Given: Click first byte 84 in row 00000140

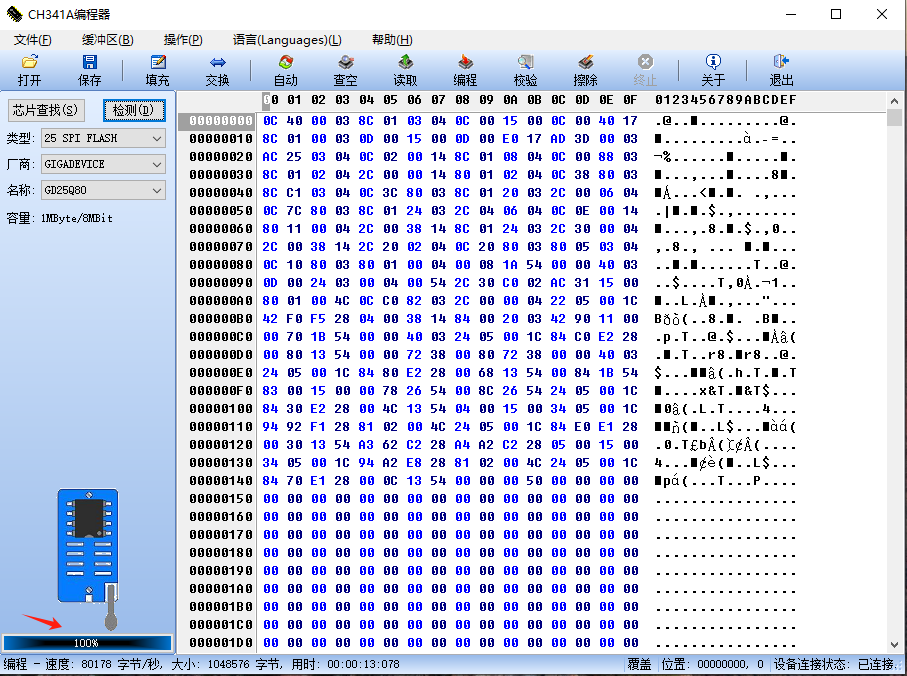Looking at the screenshot, I should click(x=270, y=481).
